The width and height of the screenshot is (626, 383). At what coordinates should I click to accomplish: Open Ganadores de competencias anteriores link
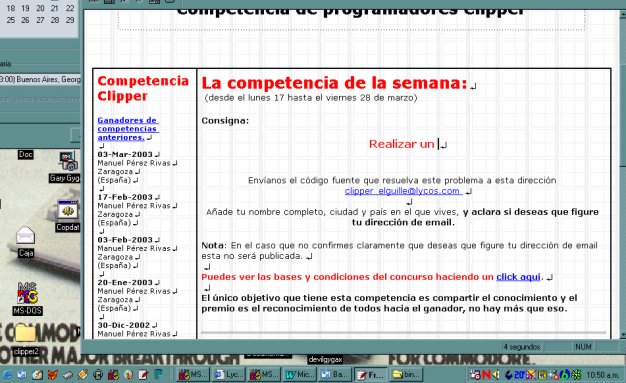pos(127,129)
